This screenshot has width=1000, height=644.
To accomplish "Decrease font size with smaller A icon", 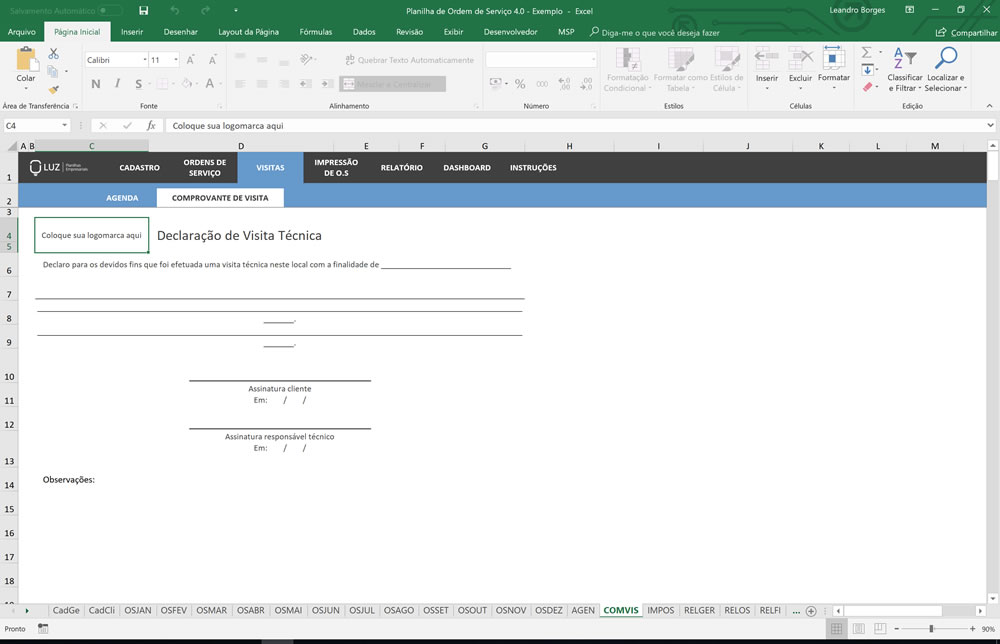I will click(x=212, y=60).
